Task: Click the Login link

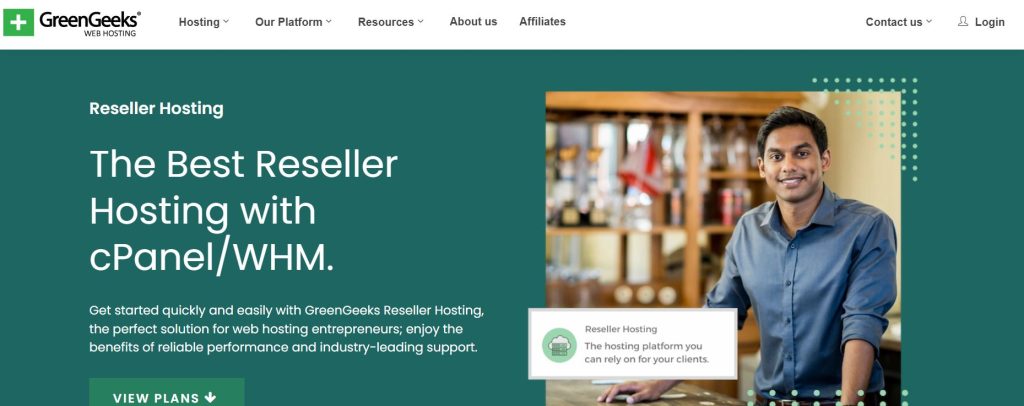Action: 989,22
